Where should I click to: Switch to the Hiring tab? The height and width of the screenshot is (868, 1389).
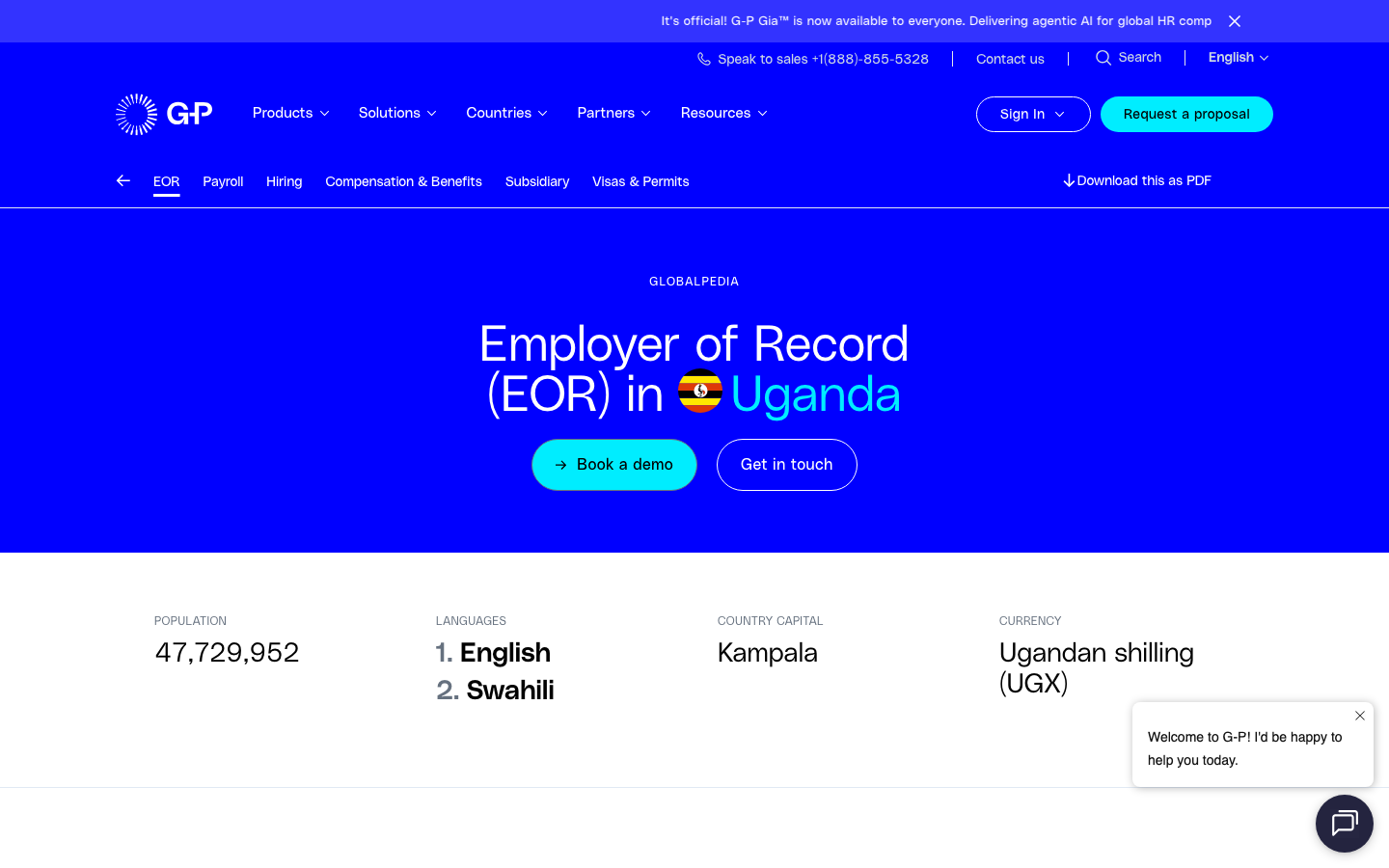(x=285, y=181)
